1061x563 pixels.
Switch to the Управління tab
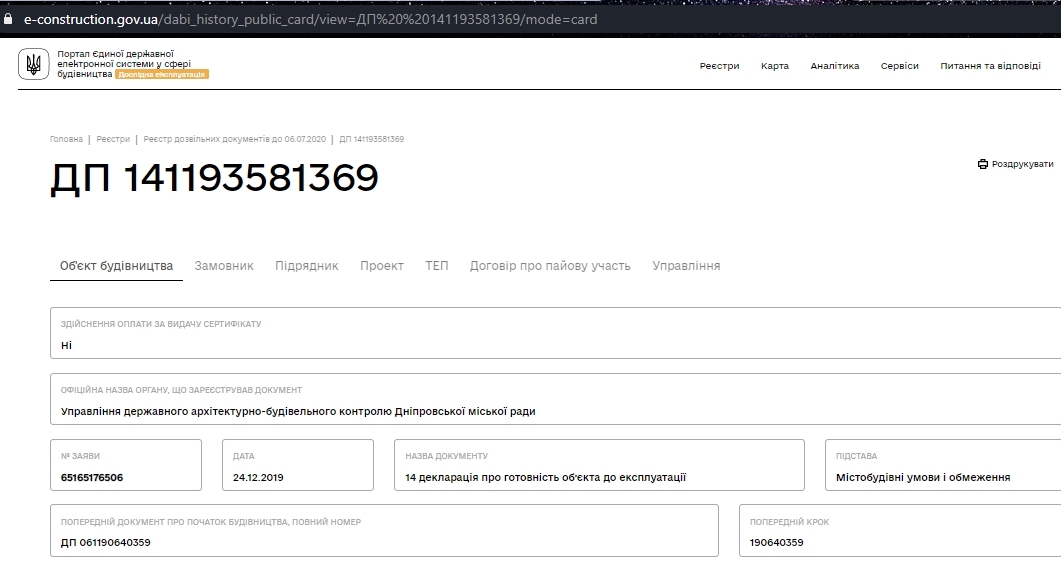coord(686,266)
